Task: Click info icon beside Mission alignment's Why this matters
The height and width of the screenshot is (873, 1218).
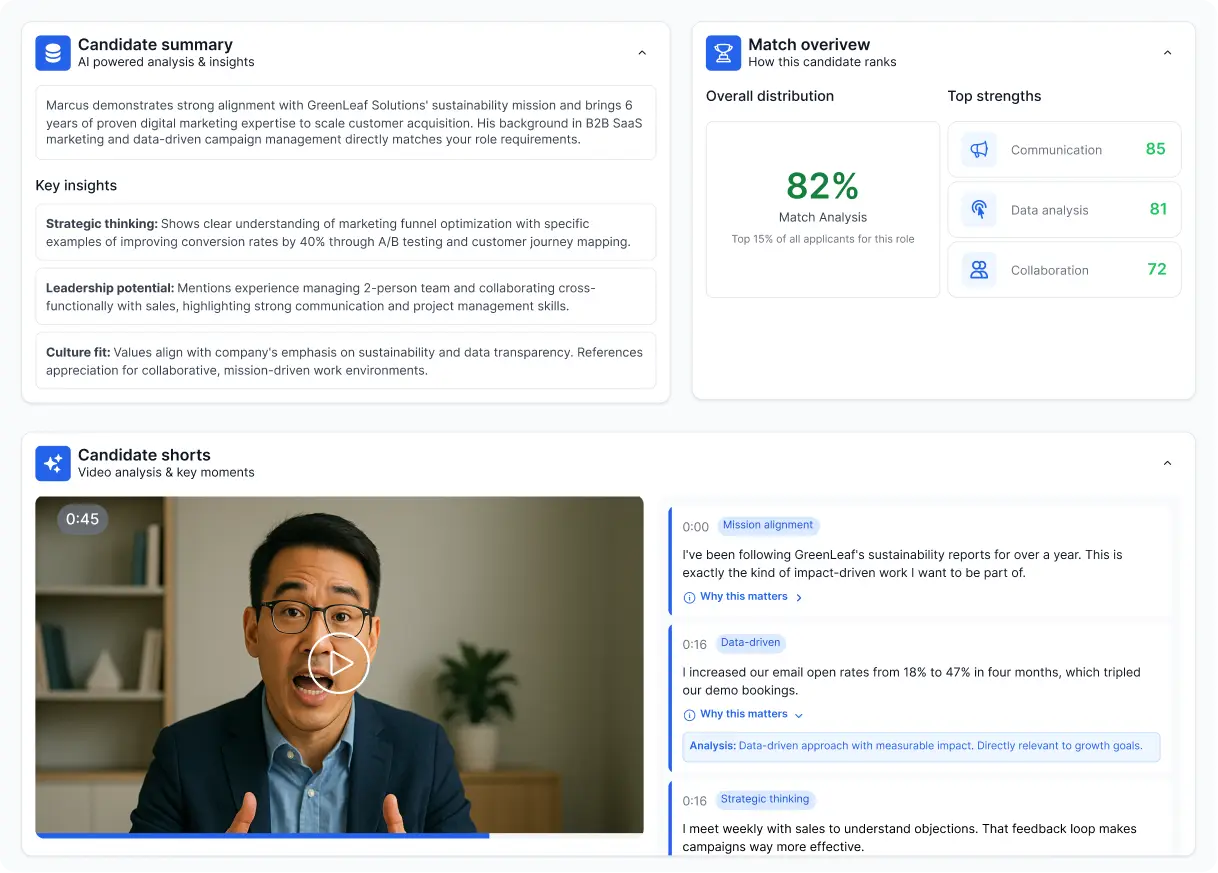Action: [x=689, y=597]
